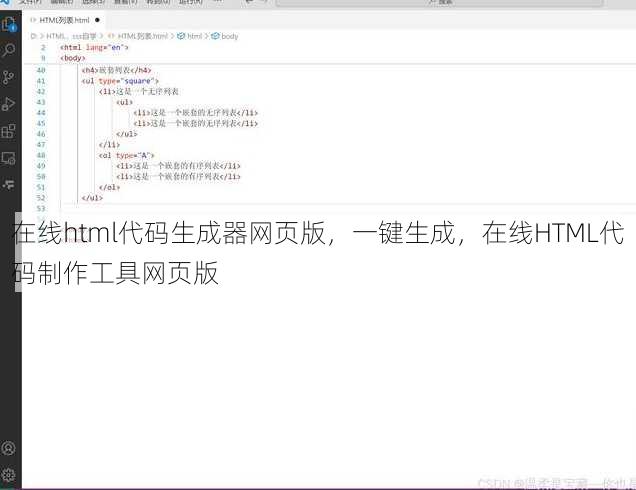
Task: Click sticky line number 2 in gutter
Action: 43,47
